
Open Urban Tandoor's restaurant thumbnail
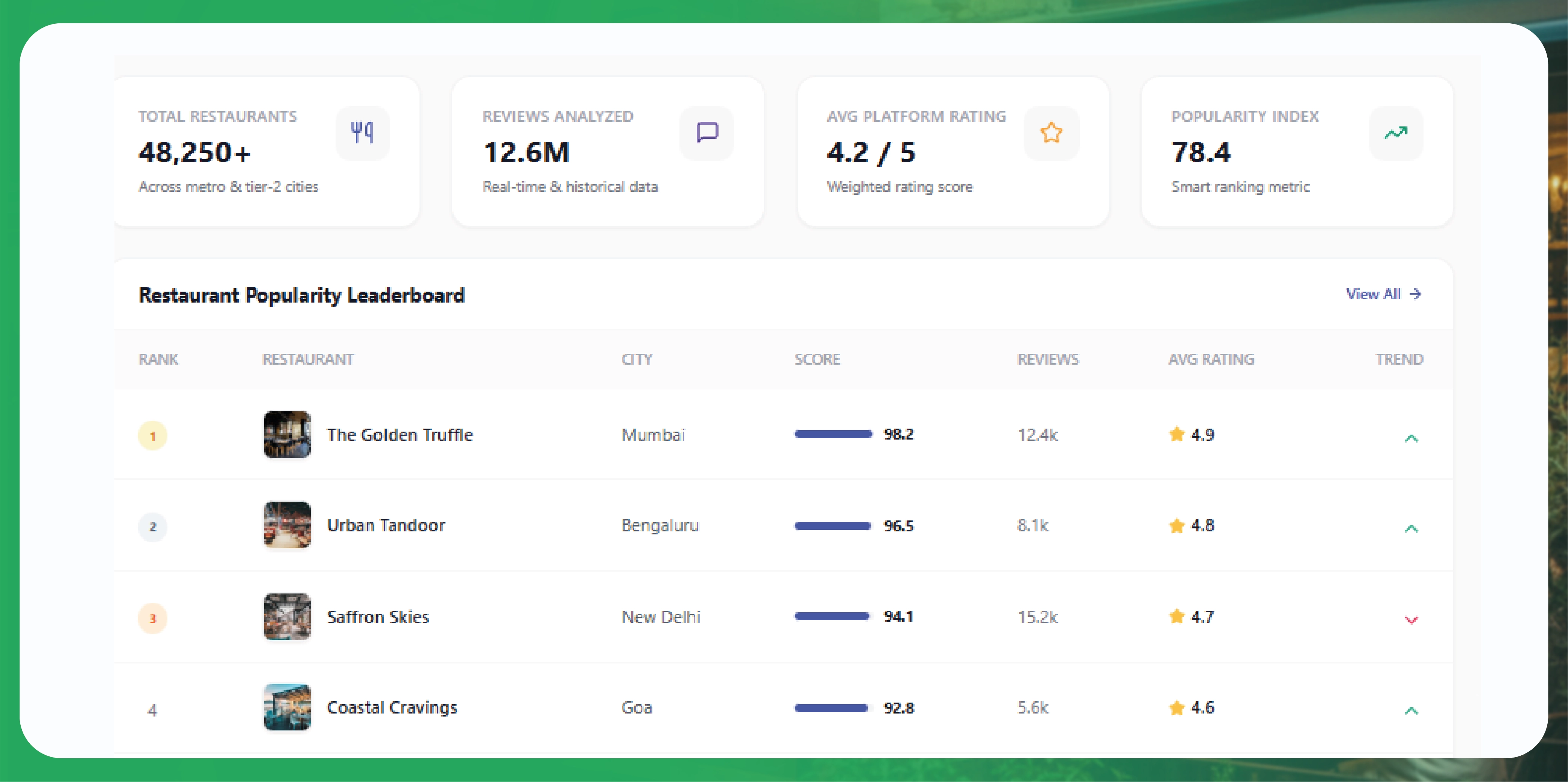[x=287, y=526]
